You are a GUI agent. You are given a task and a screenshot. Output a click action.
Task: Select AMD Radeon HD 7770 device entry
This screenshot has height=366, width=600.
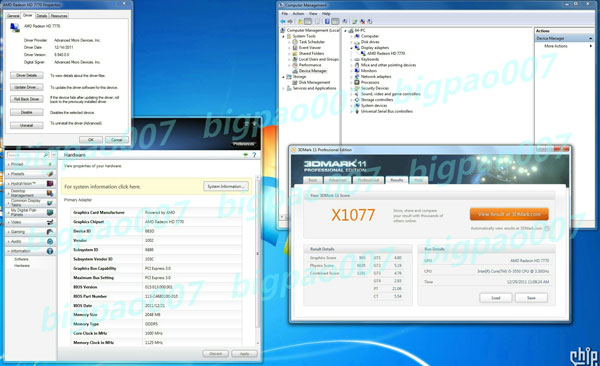(x=386, y=53)
